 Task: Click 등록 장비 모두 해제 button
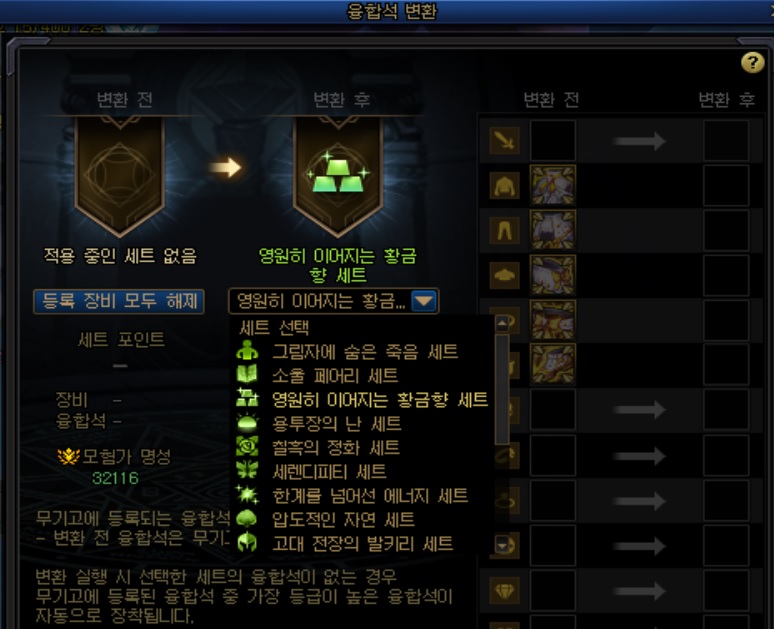[x=119, y=301]
